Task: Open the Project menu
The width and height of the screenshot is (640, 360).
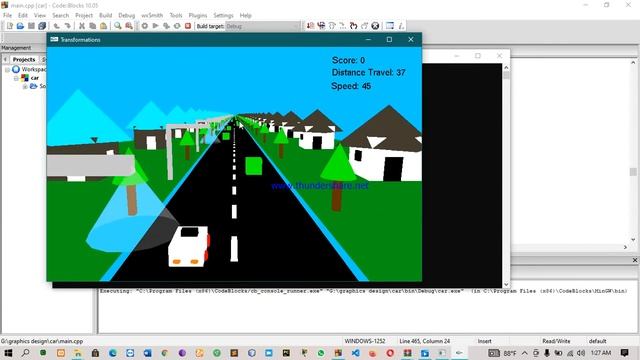Action: [84, 15]
